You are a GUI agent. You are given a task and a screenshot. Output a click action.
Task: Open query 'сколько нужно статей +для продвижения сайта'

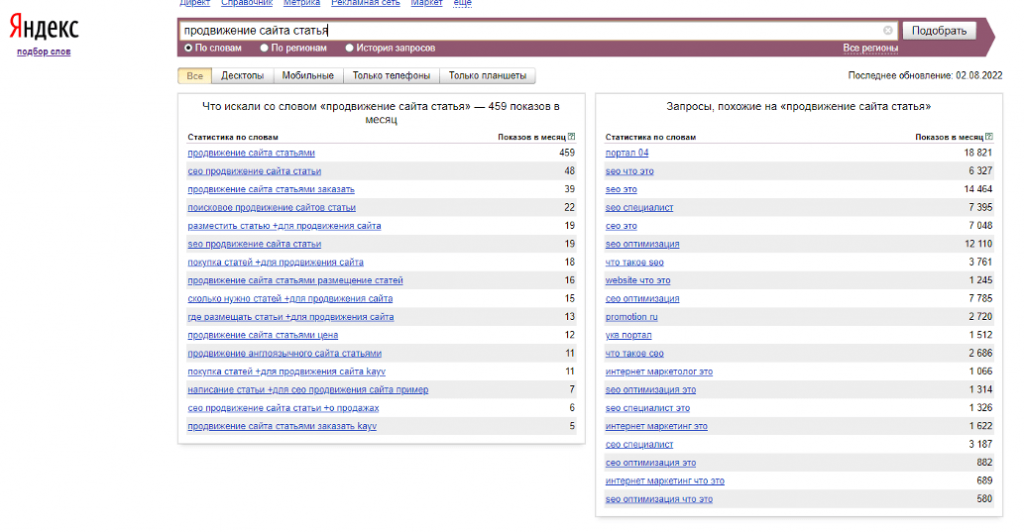click(x=290, y=298)
